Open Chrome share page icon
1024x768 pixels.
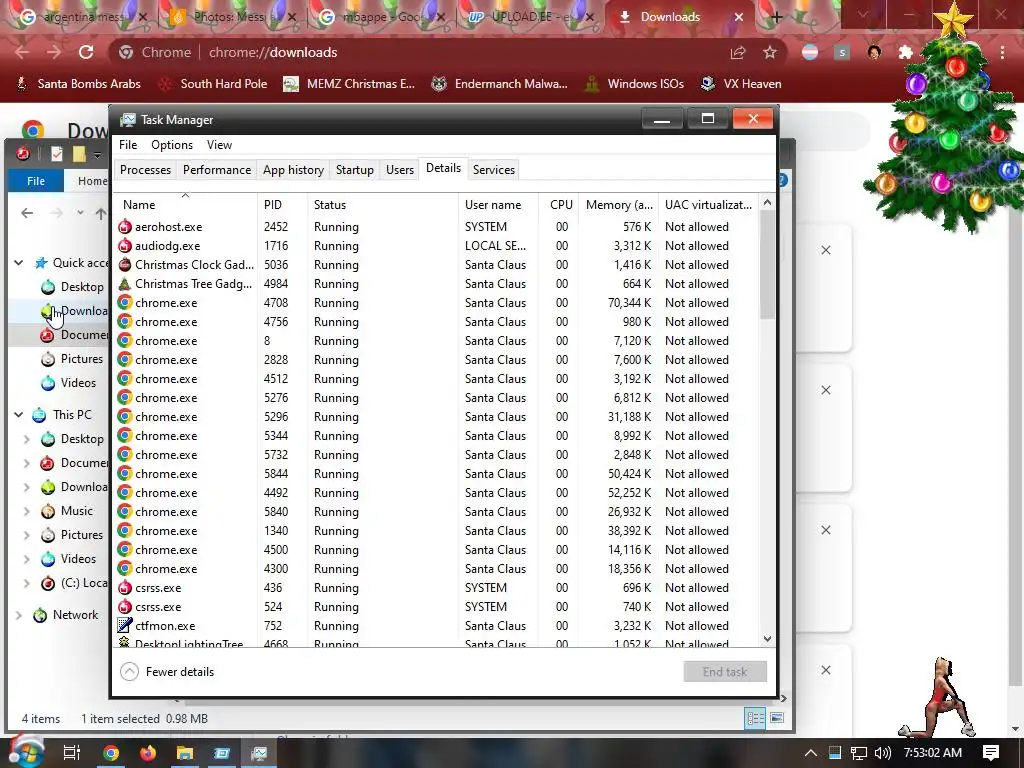738,52
